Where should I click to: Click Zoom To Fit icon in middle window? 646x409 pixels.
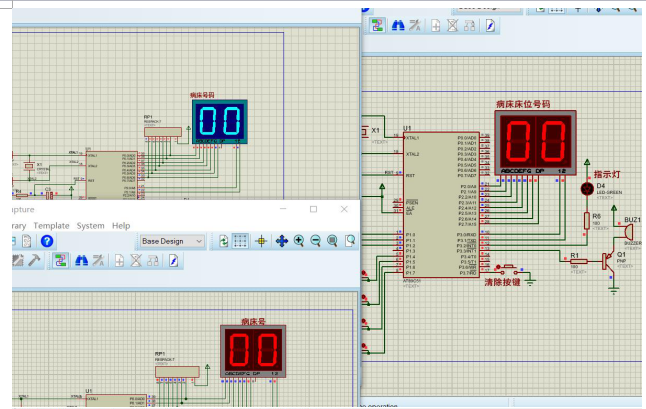pos(332,241)
